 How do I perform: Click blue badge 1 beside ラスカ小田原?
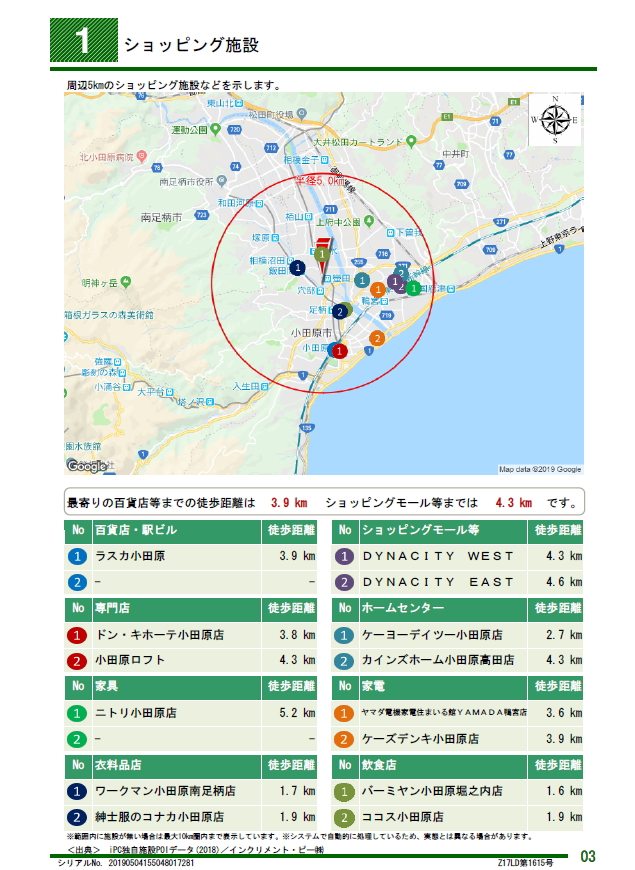click(77, 557)
